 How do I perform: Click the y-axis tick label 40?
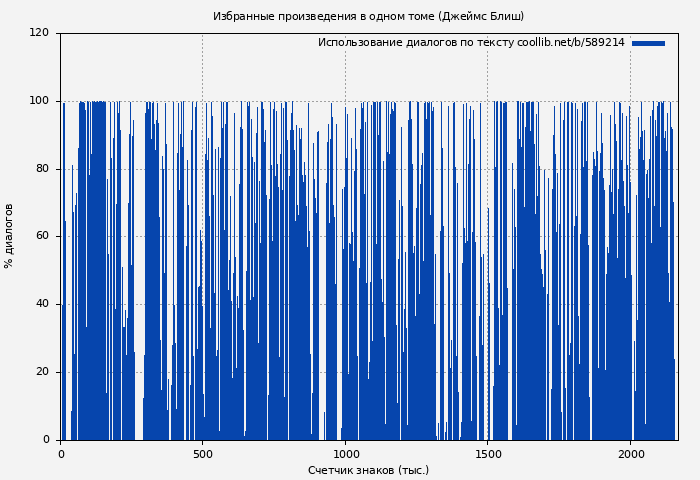pos(42,305)
